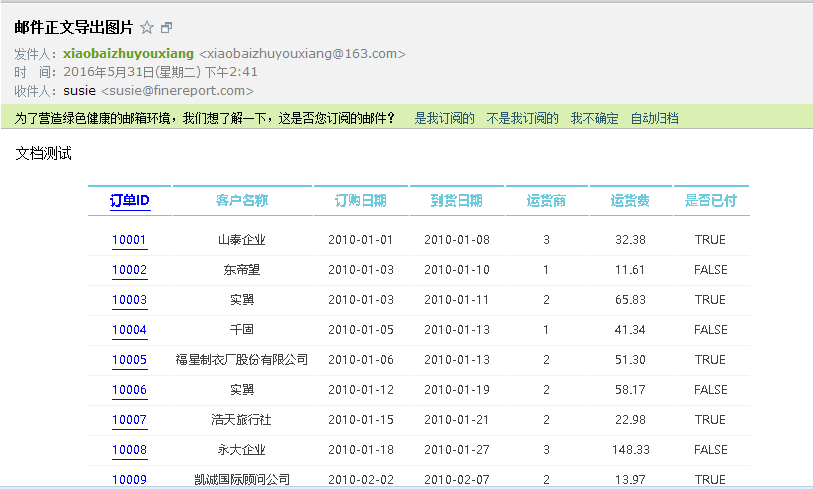Click order date 2010-01-01

tap(361, 240)
